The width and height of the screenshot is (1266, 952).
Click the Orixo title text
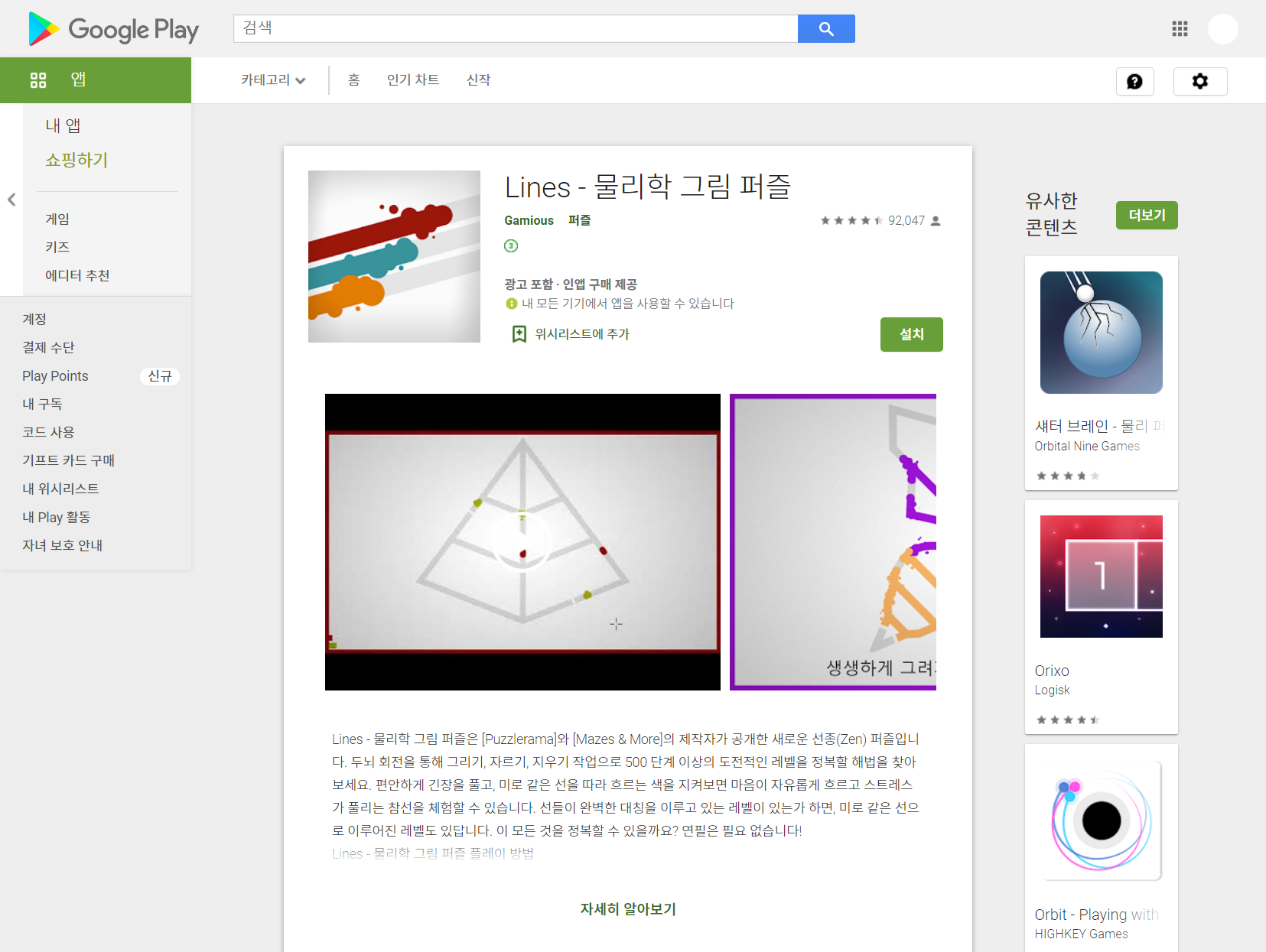click(x=1052, y=671)
